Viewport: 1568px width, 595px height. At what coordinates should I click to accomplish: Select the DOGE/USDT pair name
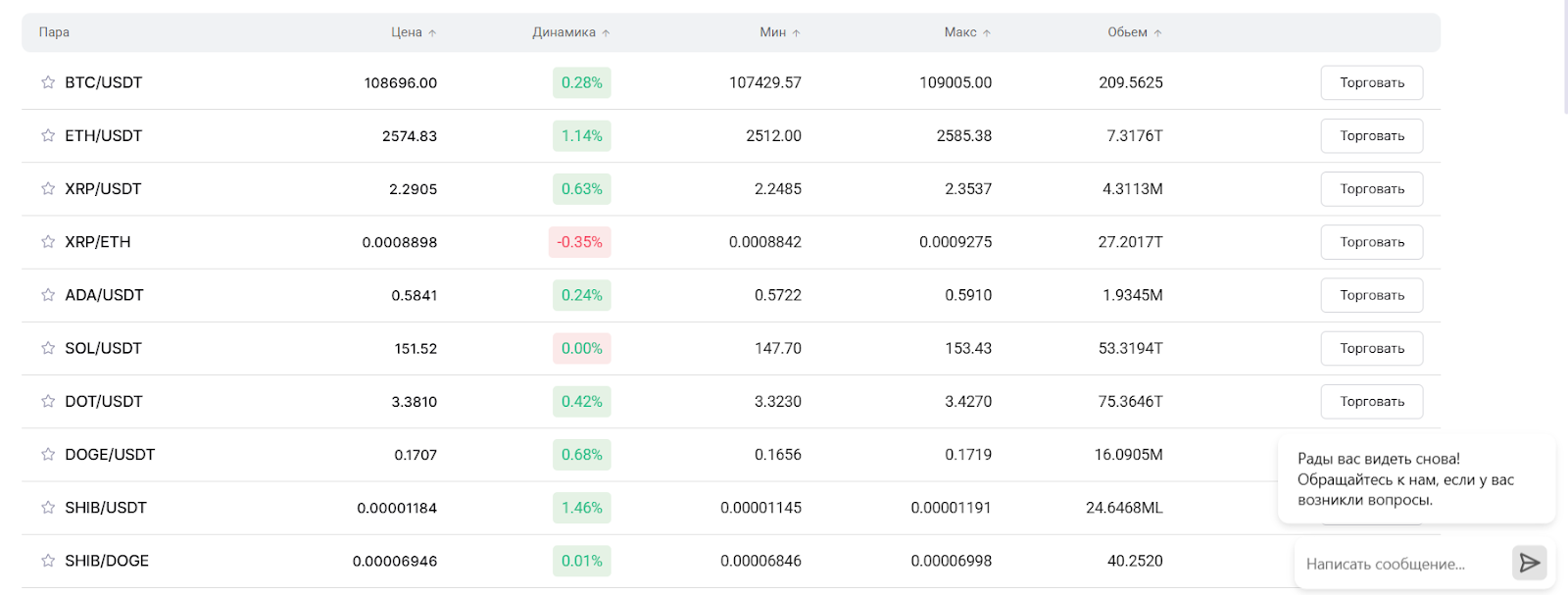[110, 454]
